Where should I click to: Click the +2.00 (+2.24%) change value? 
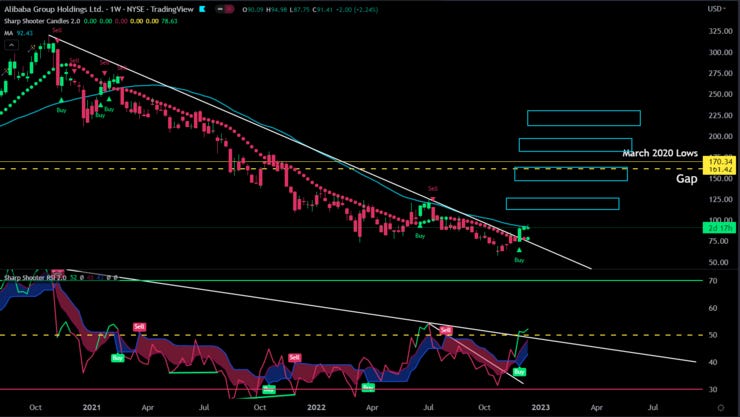pyautogui.click(x=355, y=9)
